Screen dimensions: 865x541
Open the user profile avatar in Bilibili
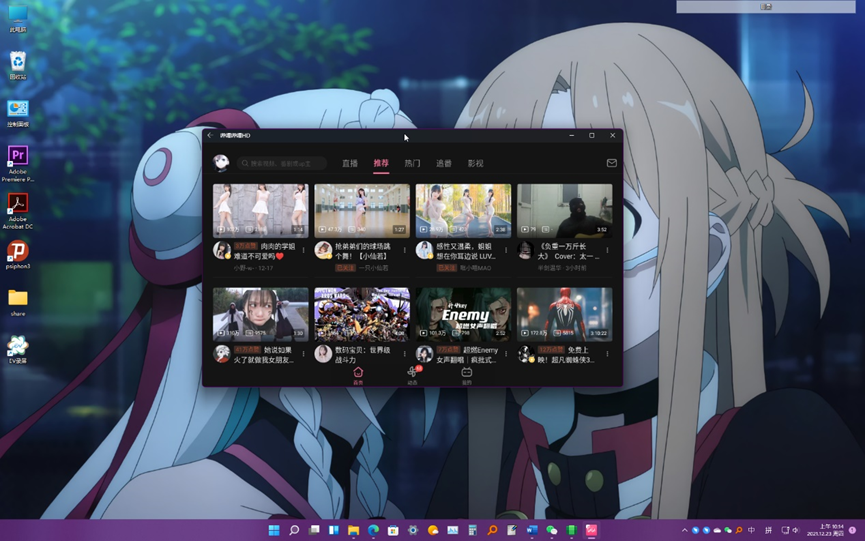click(221, 163)
